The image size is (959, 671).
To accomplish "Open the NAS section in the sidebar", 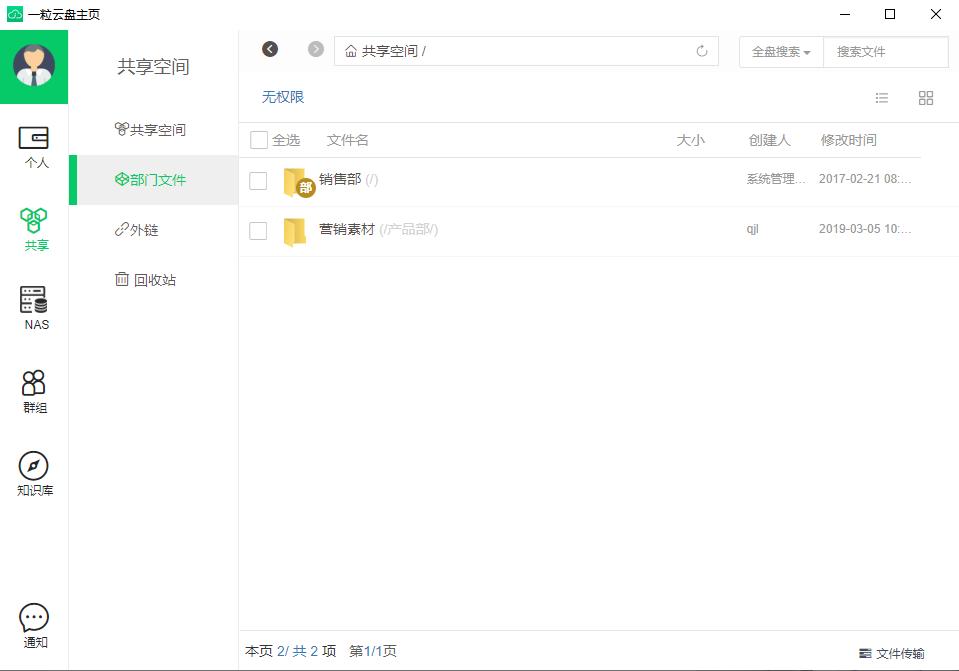I will 34,307.
